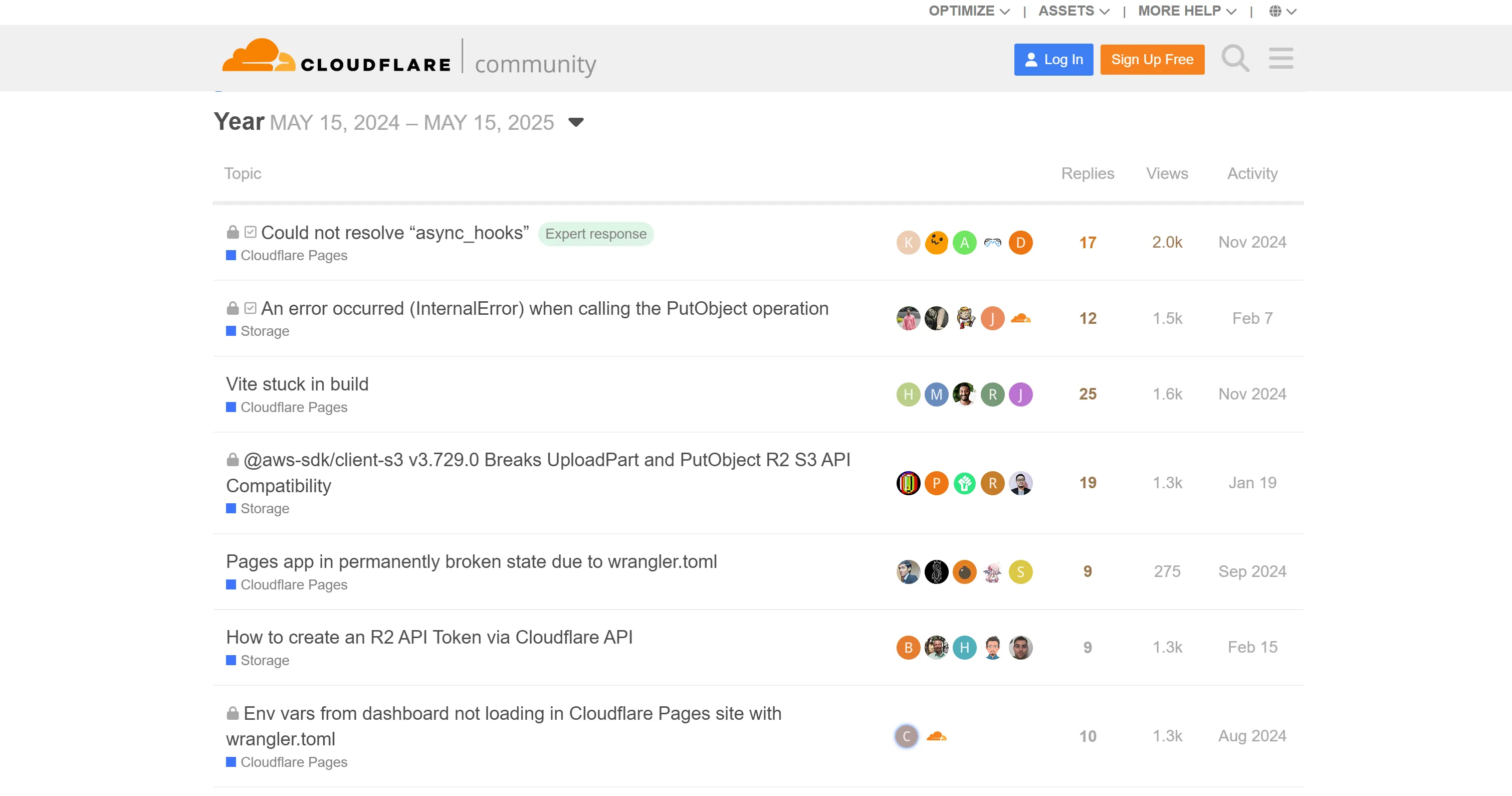Click teal avatar H in R2 API Token row

coord(964,648)
